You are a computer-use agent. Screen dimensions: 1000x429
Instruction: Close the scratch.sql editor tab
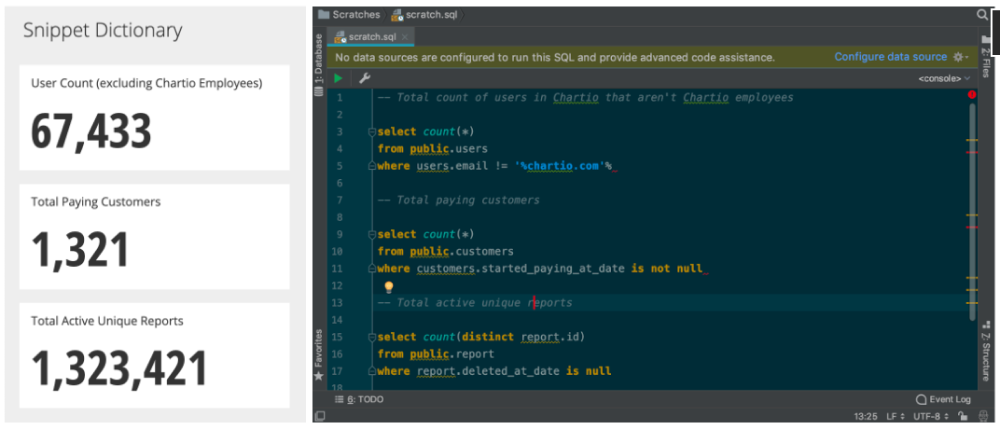[404, 37]
